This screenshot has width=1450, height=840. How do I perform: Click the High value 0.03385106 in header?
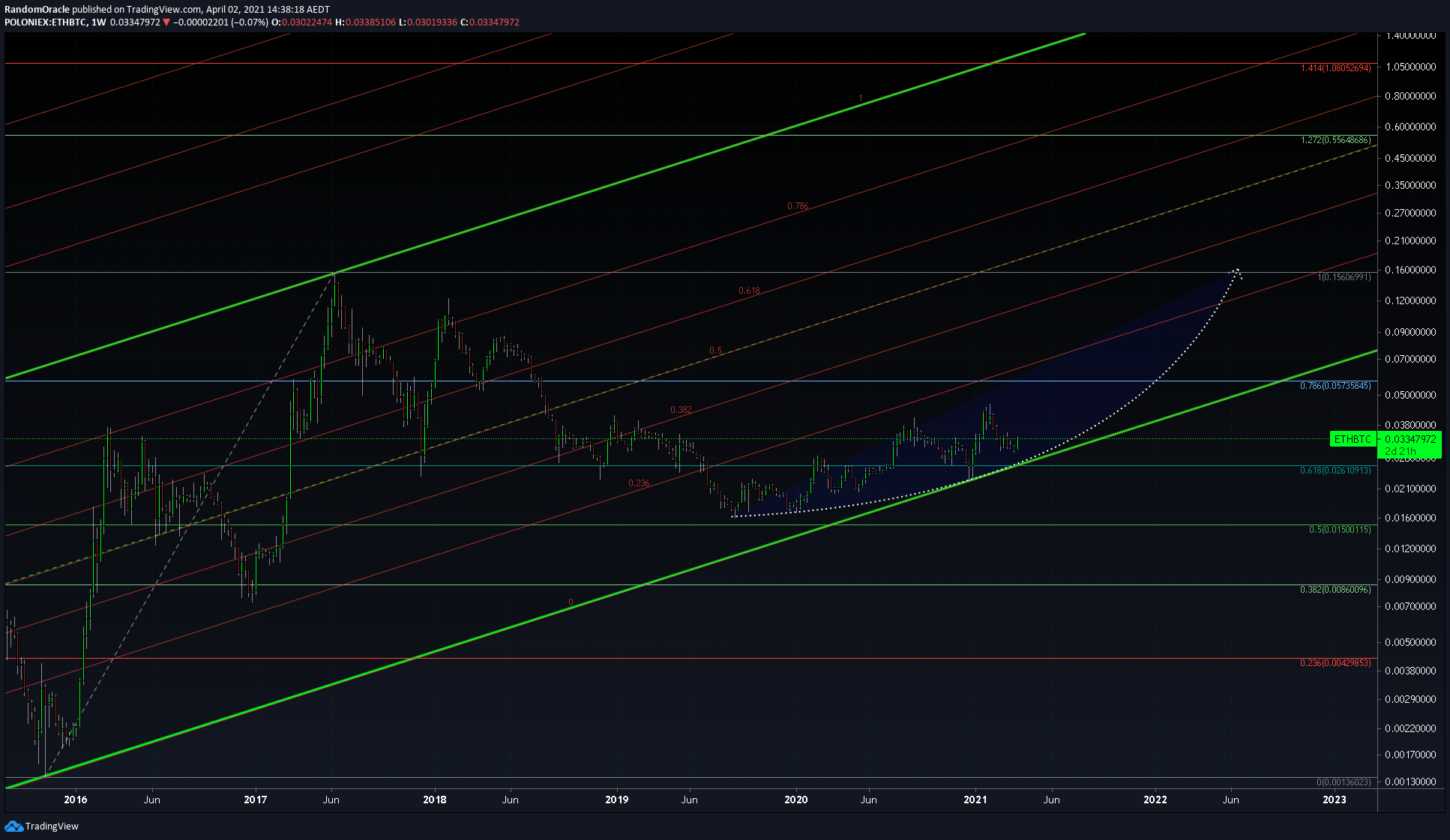click(370, 22)
